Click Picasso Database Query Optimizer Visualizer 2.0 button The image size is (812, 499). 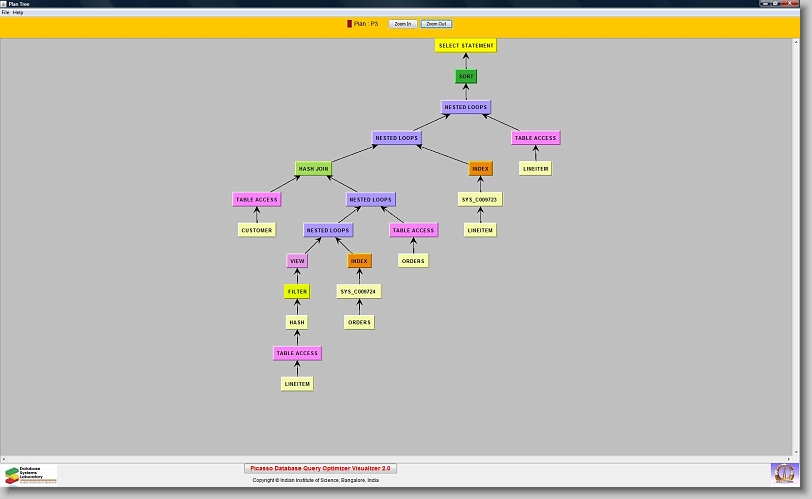click(x=321, y=468)
